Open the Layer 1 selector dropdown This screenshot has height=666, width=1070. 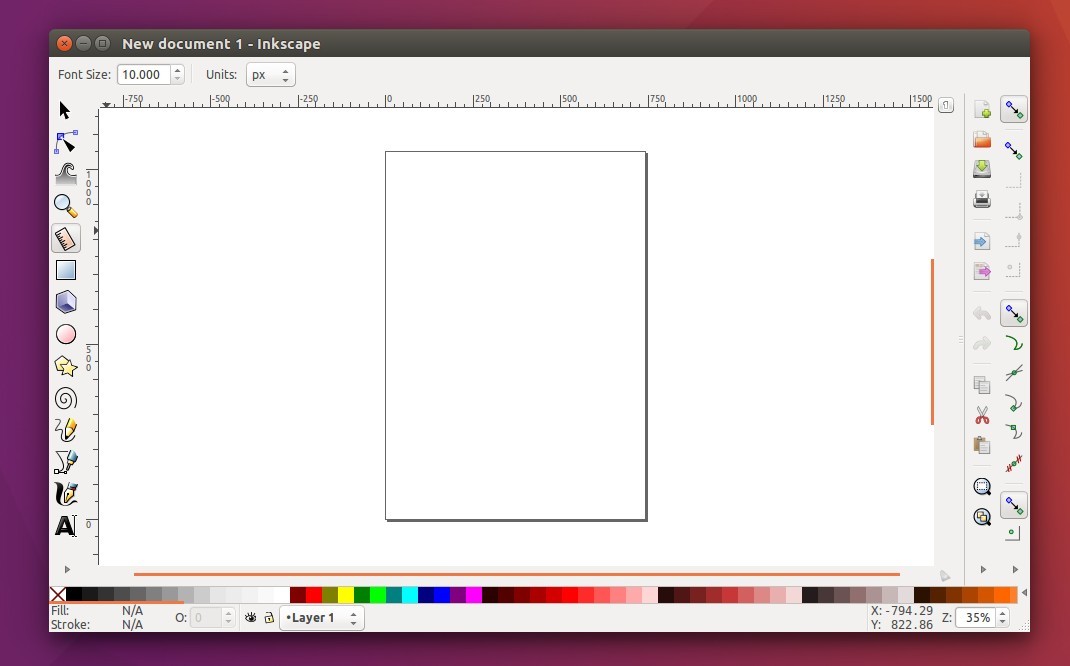click(x=320, y=618)
